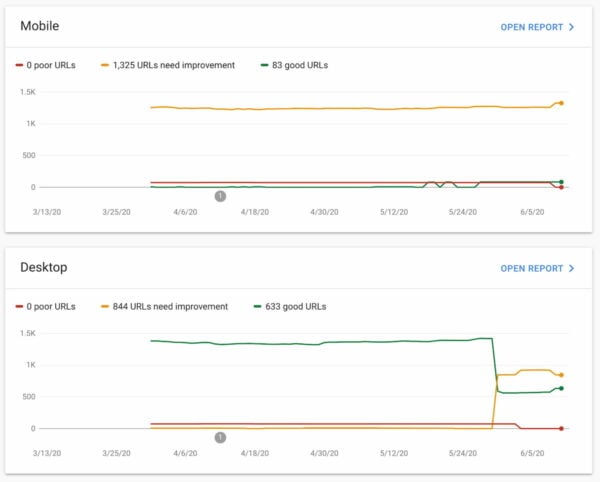Select the orange end data point on the Mobile chart

[x=562, y=103]
